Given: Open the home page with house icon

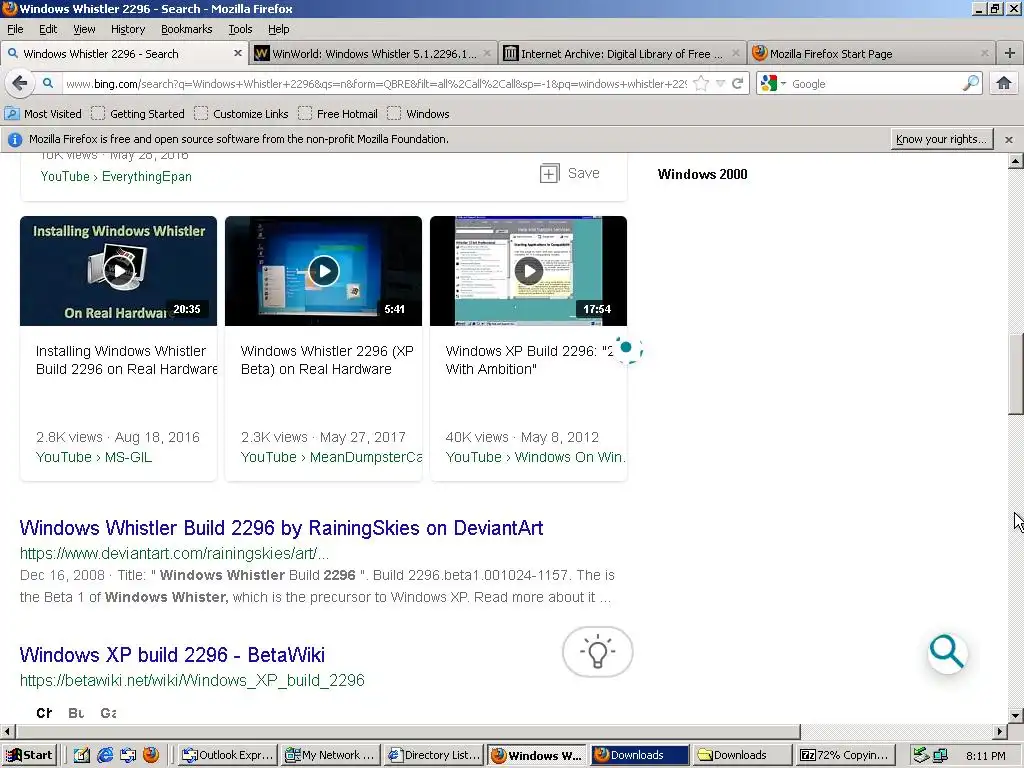Looking at the screenshot, I should click(1004, 84).
